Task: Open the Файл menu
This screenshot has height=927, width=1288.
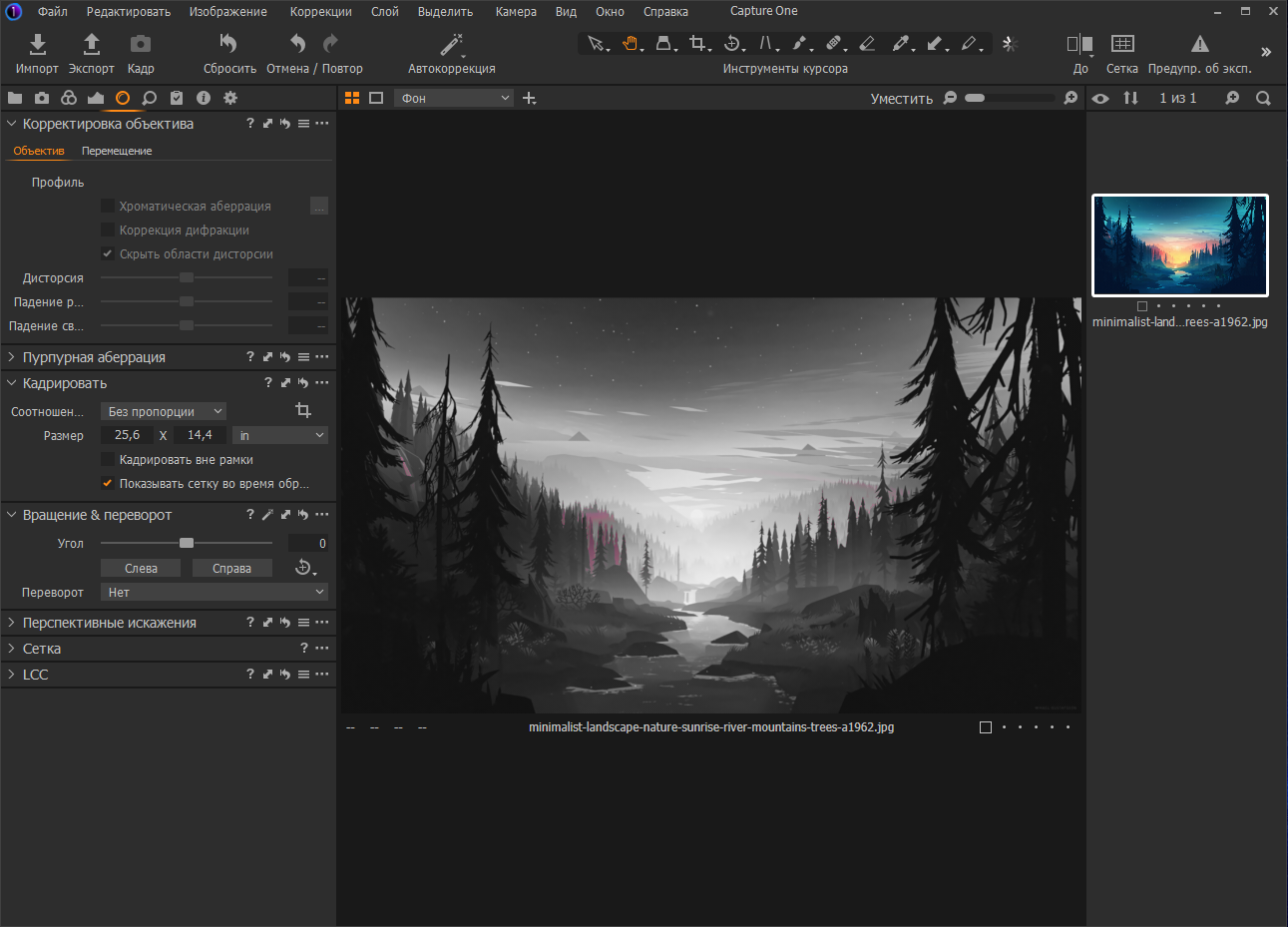Action: 53,12
